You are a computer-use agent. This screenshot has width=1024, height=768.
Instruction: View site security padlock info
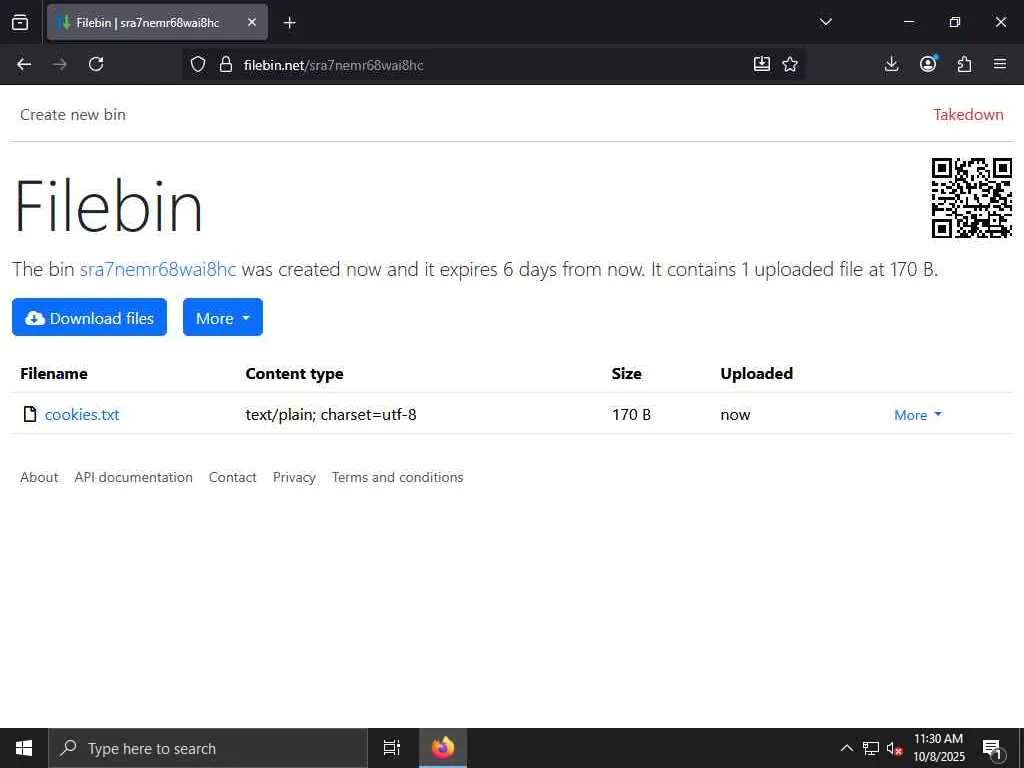point(226,64)
